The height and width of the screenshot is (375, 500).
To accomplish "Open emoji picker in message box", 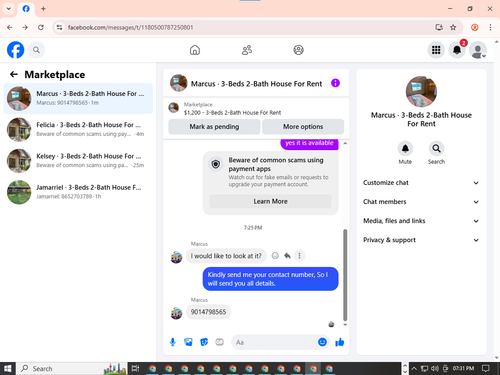I will coord(322,342).
